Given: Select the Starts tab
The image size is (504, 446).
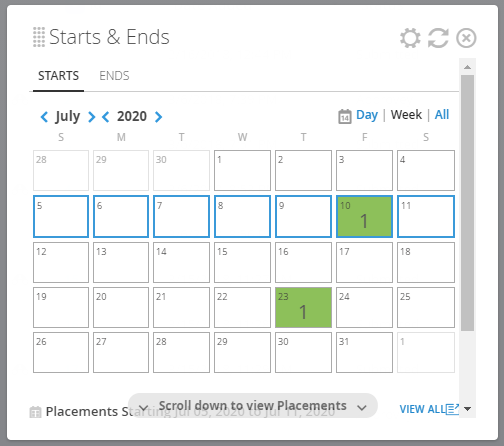Looking at the screenshot, I should 58,76.
